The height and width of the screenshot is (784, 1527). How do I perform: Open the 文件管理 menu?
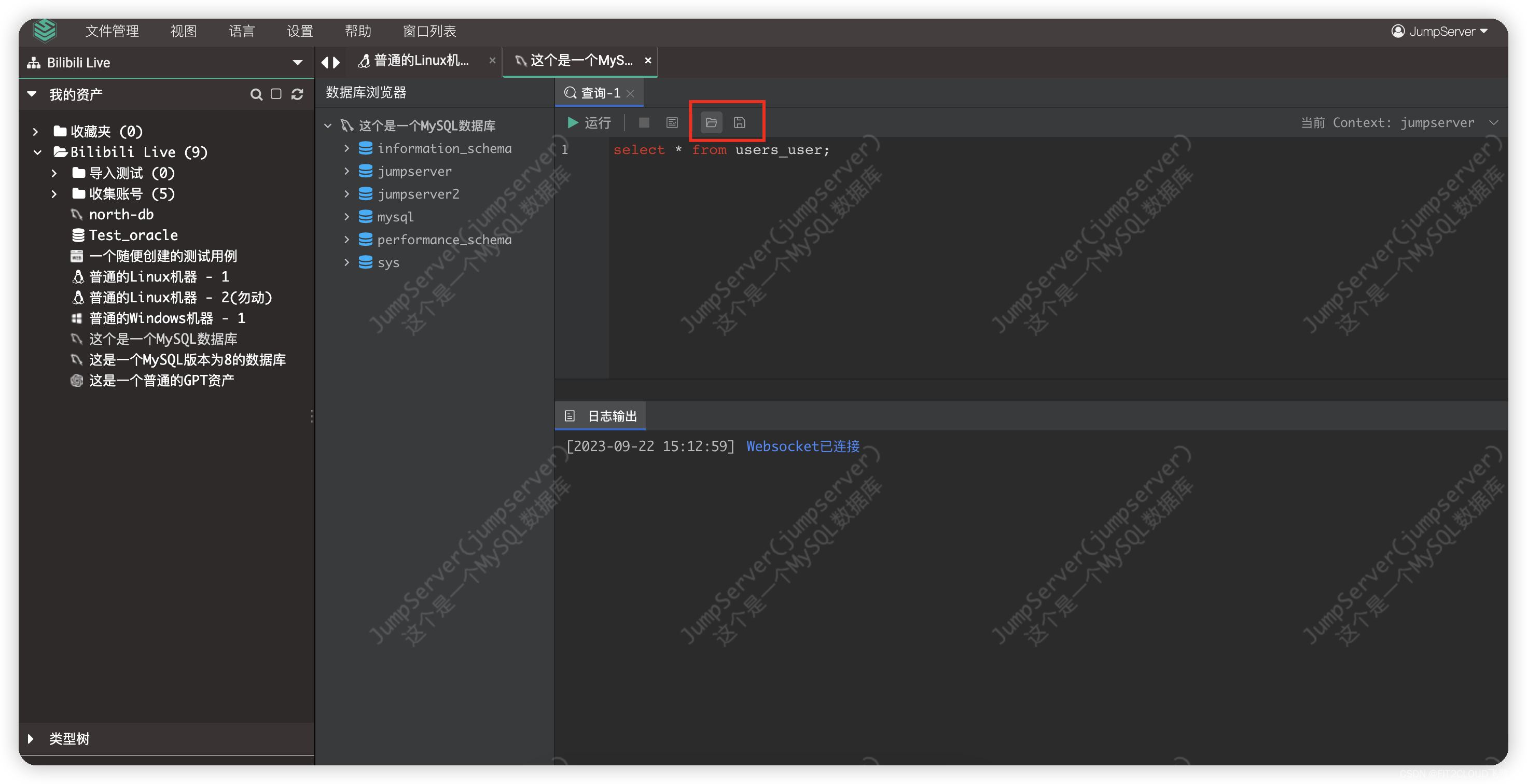click(112, 31)
